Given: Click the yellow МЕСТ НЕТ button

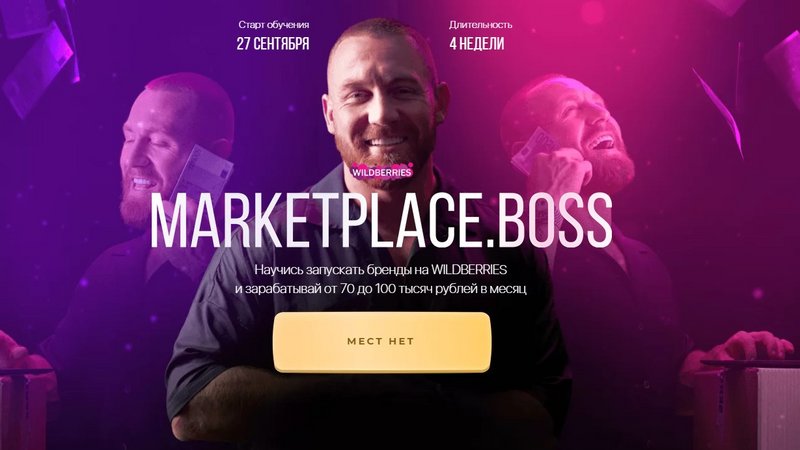Looking at the screenshot, I should [x=382, y=342].
